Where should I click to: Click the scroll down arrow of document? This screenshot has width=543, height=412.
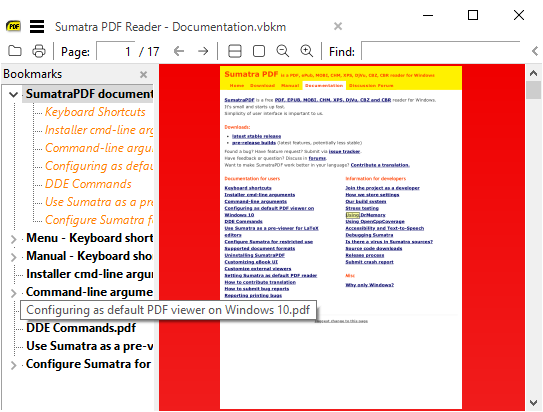tap(534, 403)
